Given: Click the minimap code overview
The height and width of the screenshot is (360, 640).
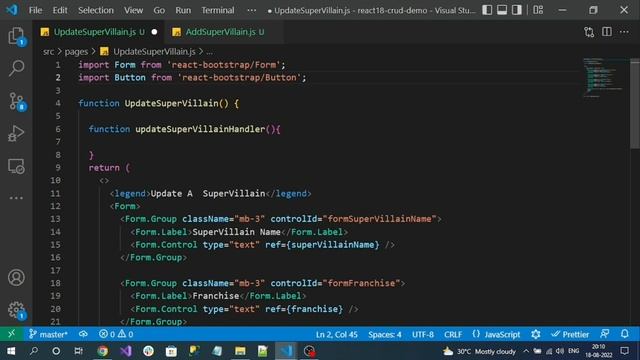Looking at the screenshot, I should pyautogui.click(x=604, y=78).
